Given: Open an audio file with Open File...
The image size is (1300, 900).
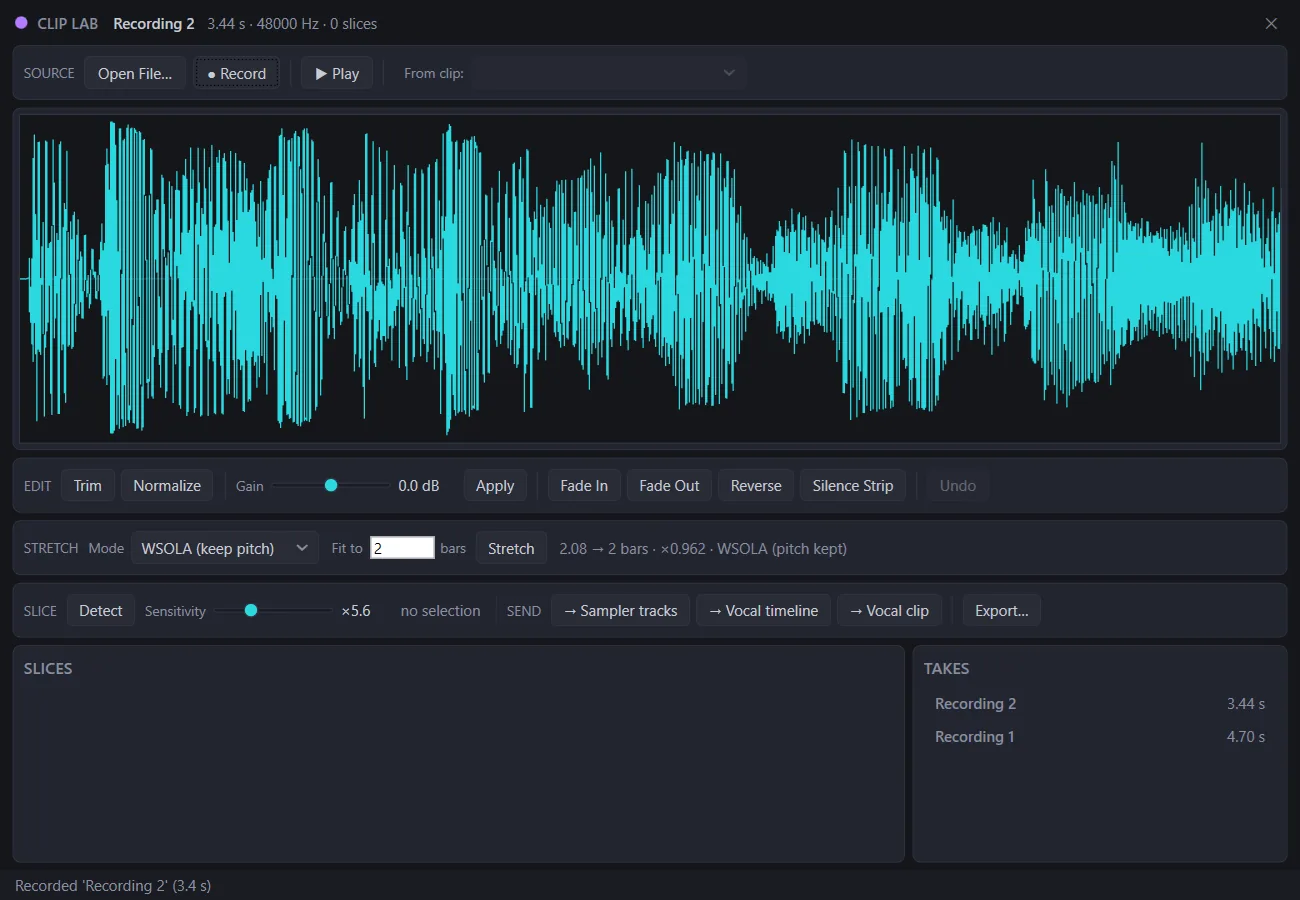Looking at the screenshot, I should (x=135, y=73).
